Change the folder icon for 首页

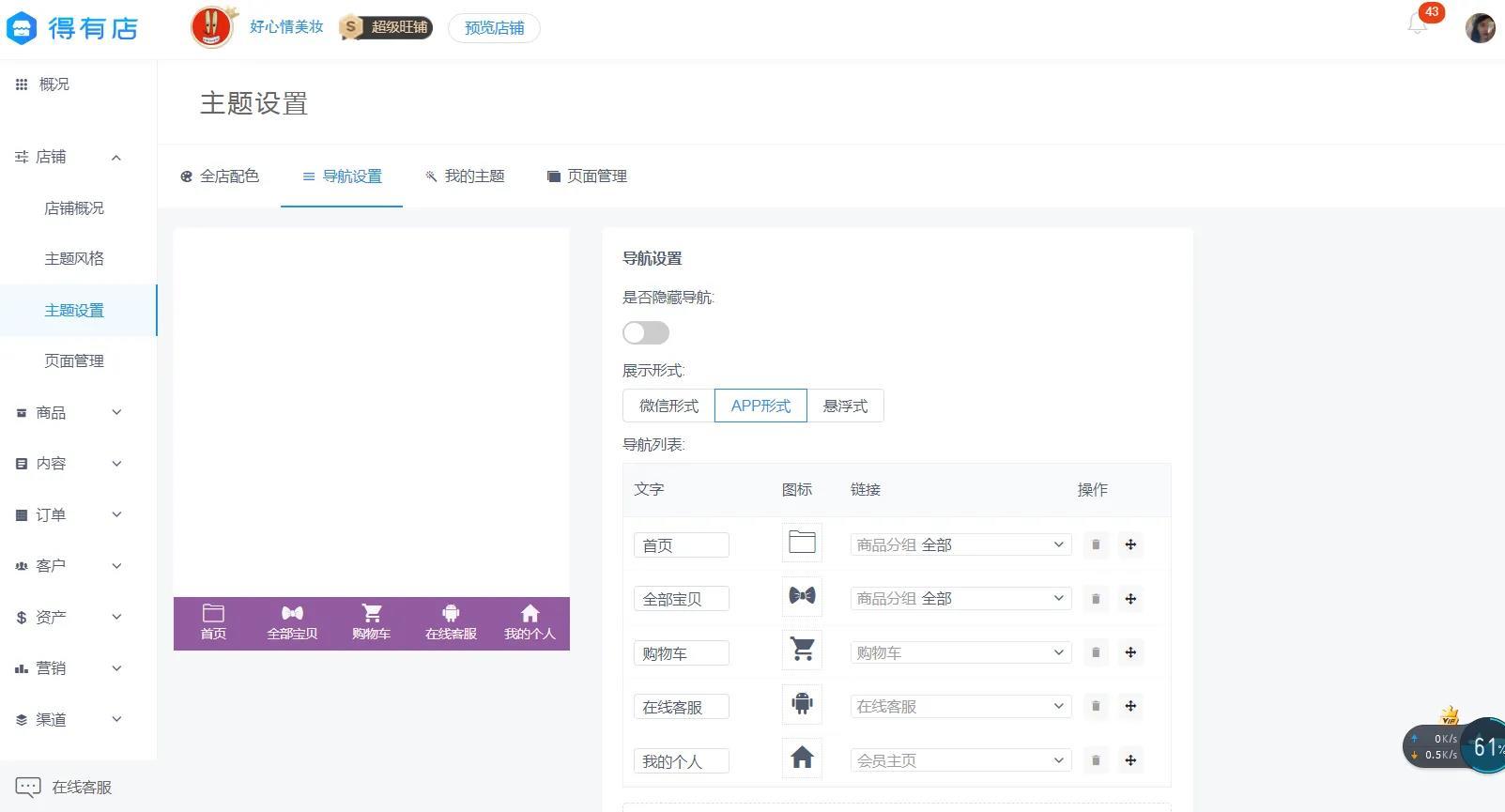pyautogui.click(x=802, y=543)
